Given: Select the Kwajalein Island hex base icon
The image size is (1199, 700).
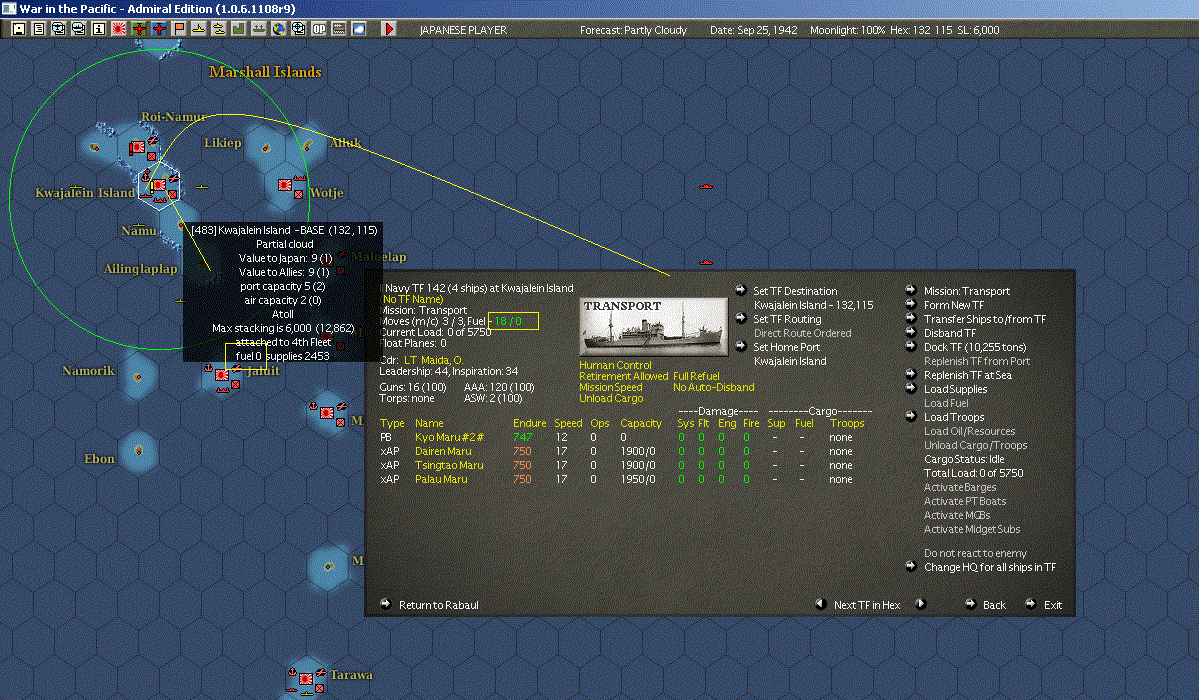Looking at the screenshot, I should 159,185.
